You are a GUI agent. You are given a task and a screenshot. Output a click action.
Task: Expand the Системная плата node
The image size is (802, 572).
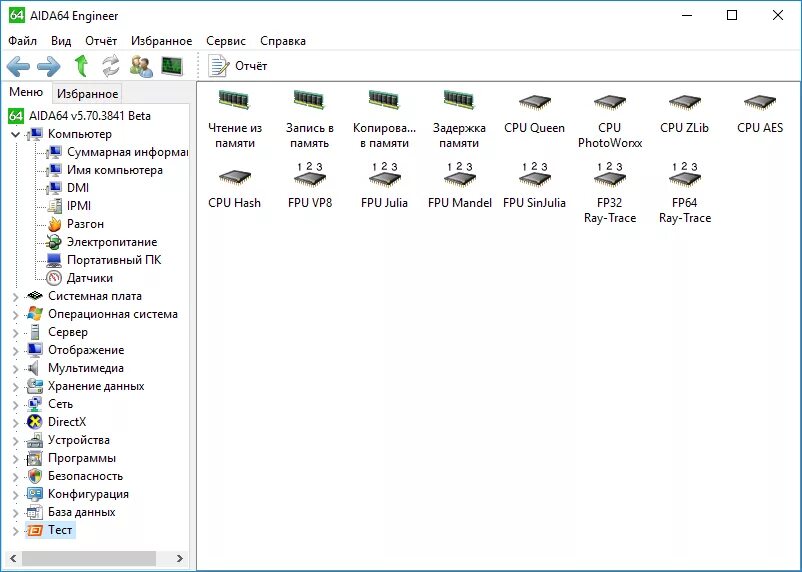pyautogui.click(x=15, y=297)
